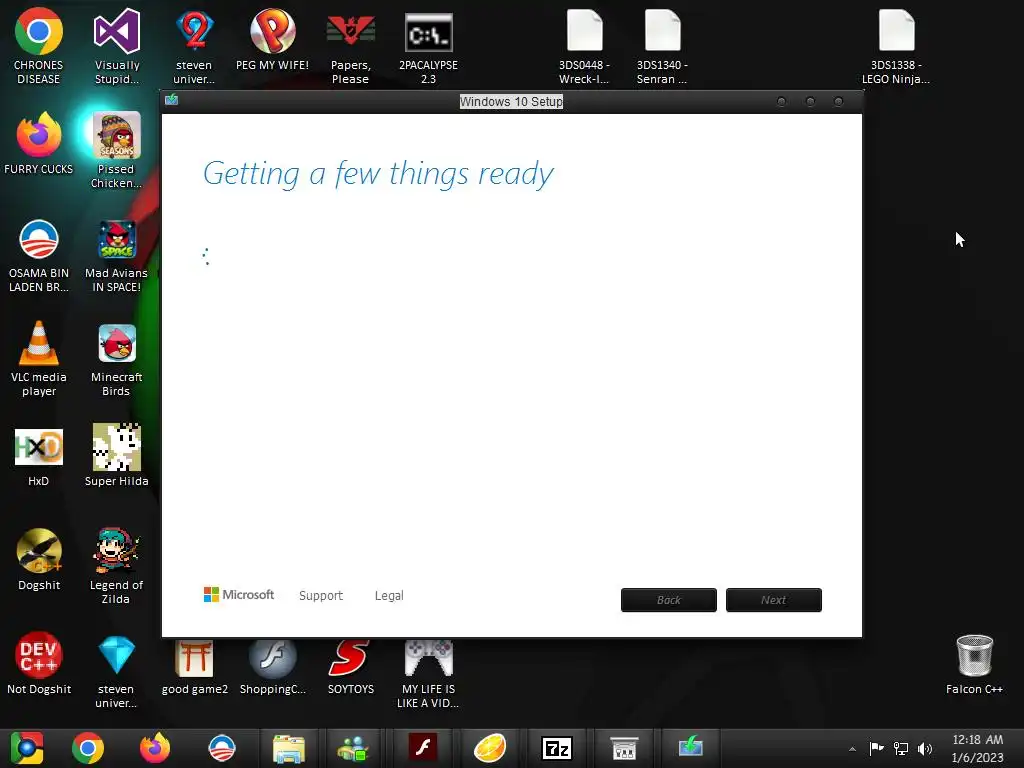This screenshot has width=1024, height=768.
Task: Open the good game2 desktop icon
Action: coord(195,658)
